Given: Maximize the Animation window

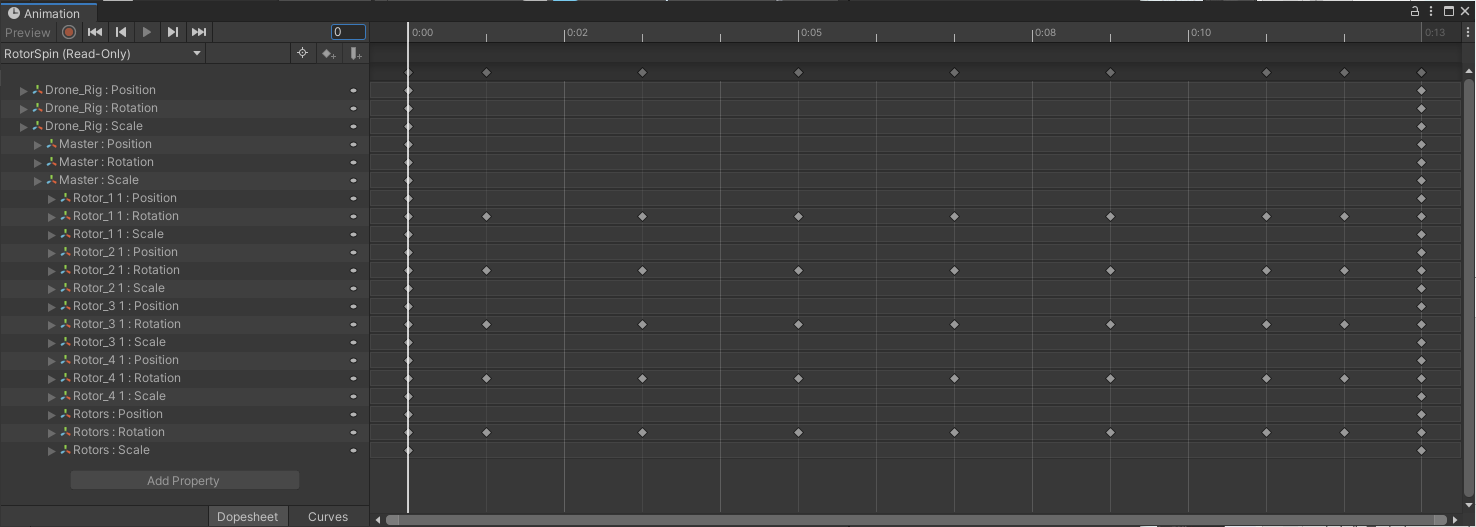Looking at the screenshot, I should [1448, 11].
